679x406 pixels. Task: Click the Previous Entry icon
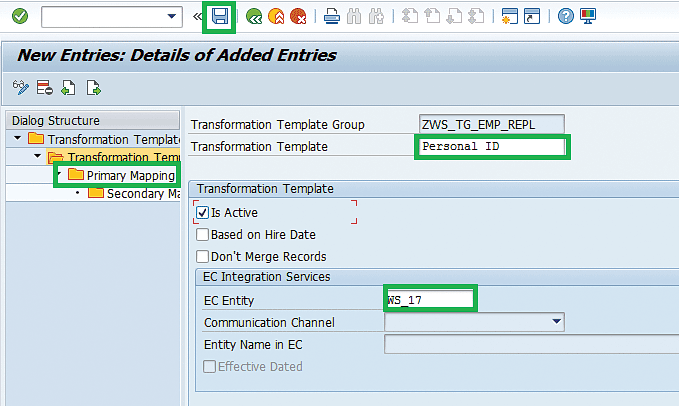click(68, 88)
